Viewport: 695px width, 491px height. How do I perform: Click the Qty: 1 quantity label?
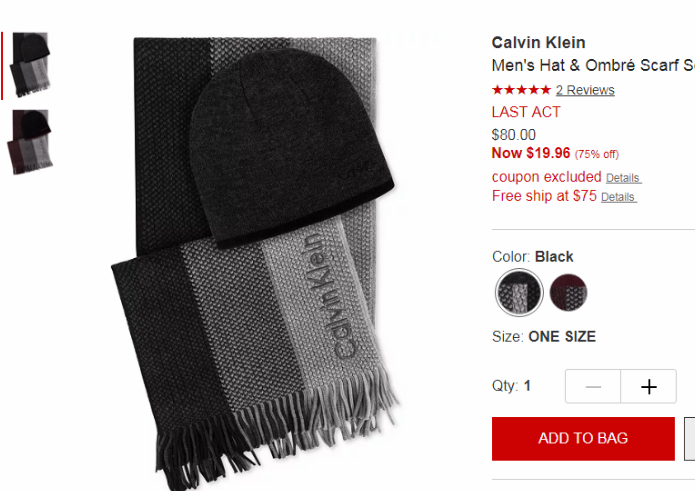511,386
